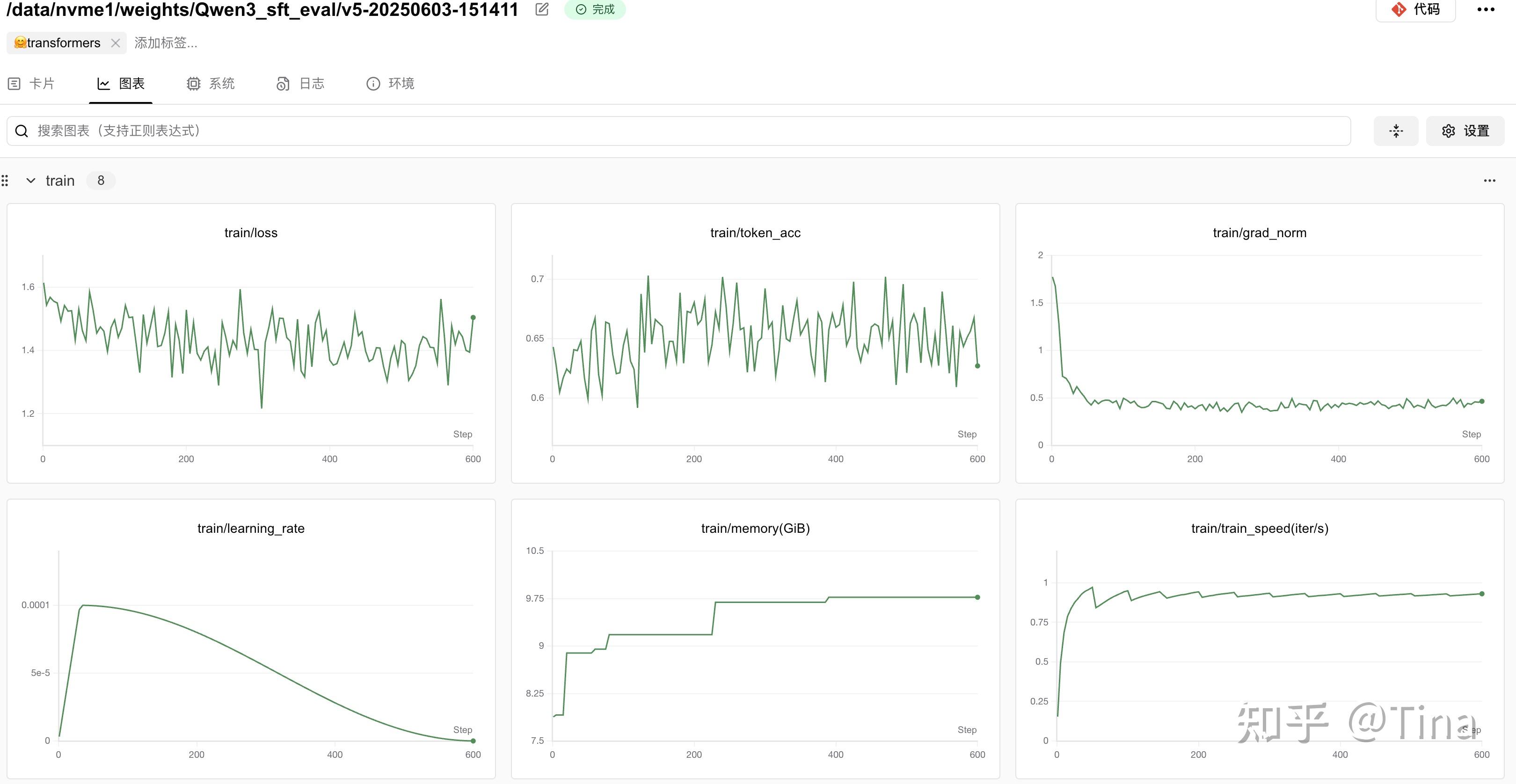1516x784 pixels.
Task: Collapse the train section chevron
Action: (x=30, y=181)
